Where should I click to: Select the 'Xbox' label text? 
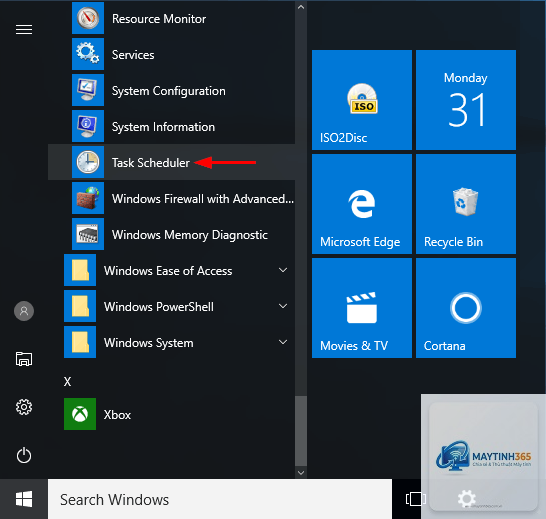(x=117, y=415)
